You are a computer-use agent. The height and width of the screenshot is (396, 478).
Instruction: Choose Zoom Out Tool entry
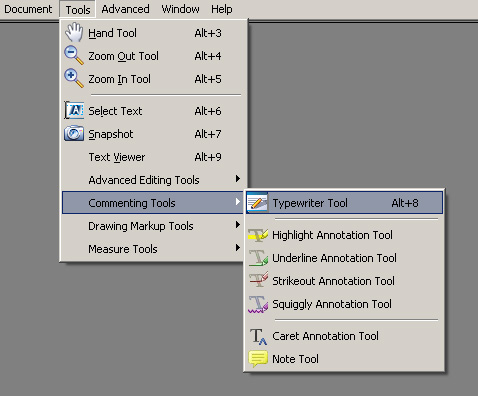(x=153, y=56)
